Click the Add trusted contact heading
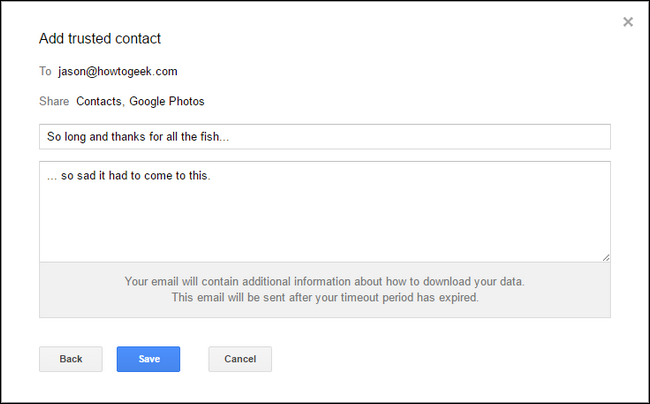Image resolution: width=650 pixels, height=404 pixels. pos(100,39)
